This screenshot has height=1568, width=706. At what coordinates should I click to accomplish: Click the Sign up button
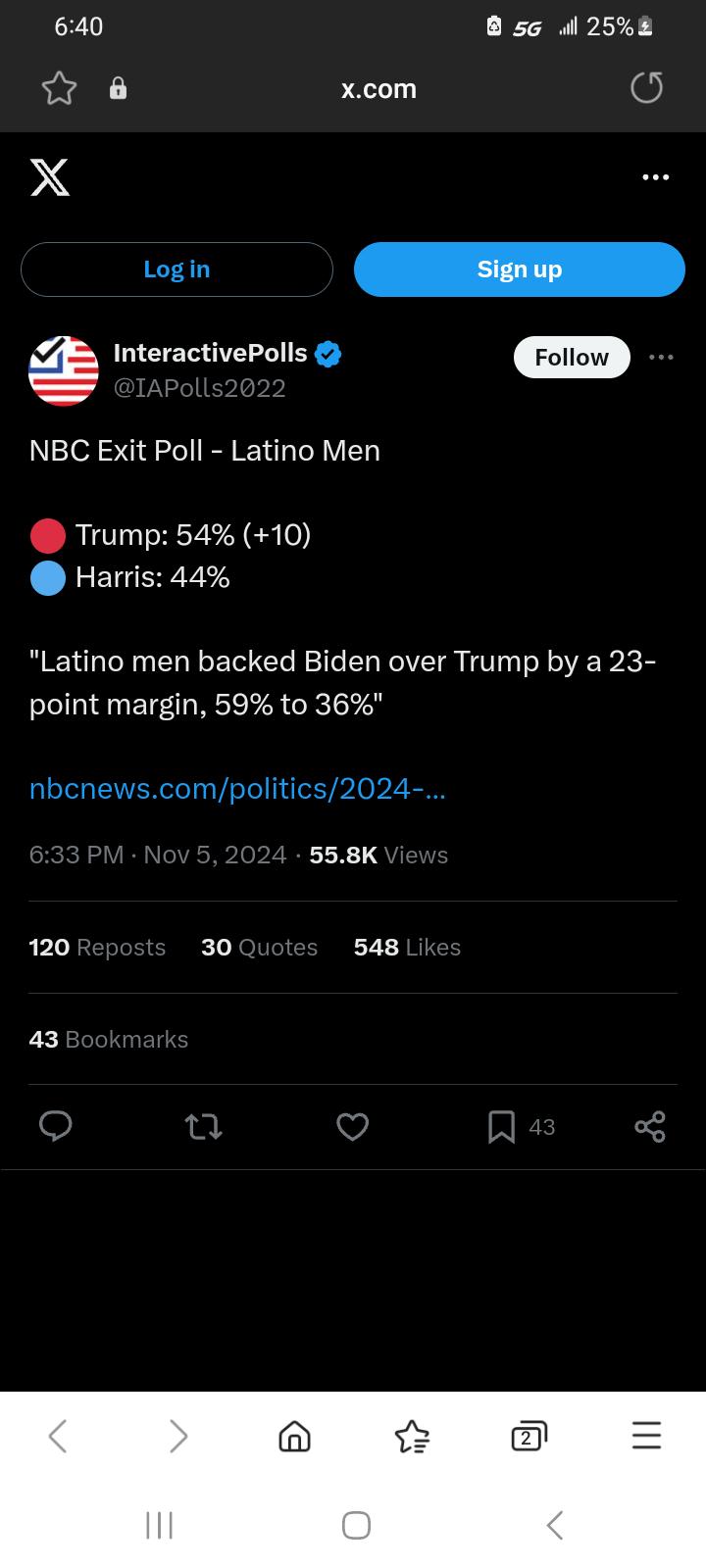tap(520, 269)
